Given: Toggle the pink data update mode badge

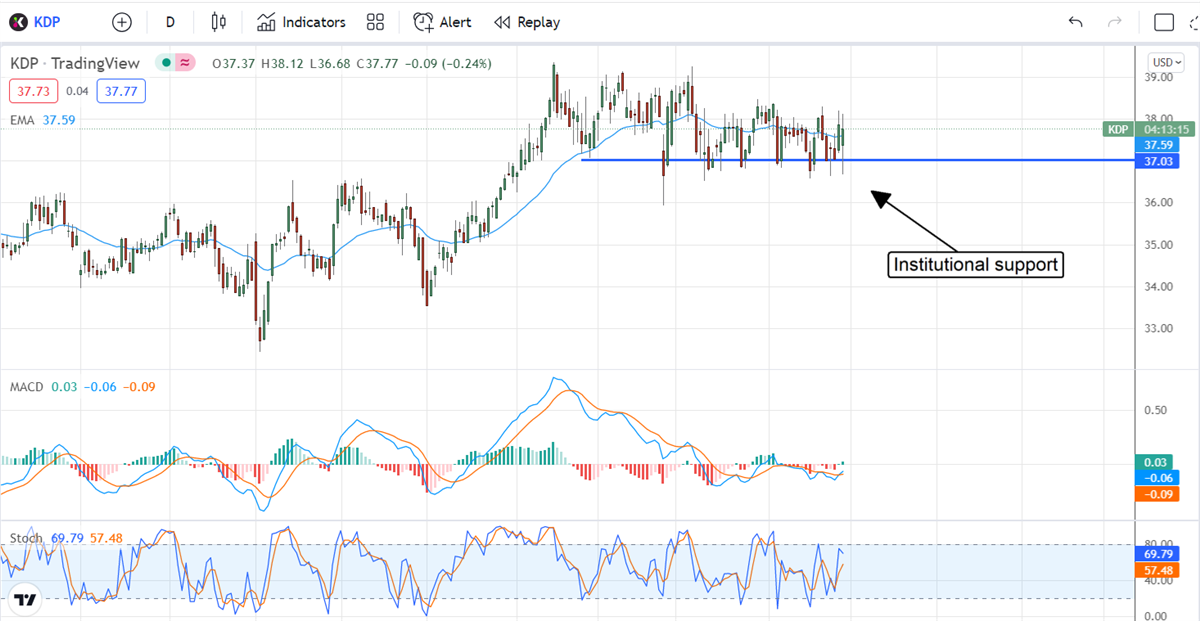Looking at the screenshot, I should coord(185,63).
